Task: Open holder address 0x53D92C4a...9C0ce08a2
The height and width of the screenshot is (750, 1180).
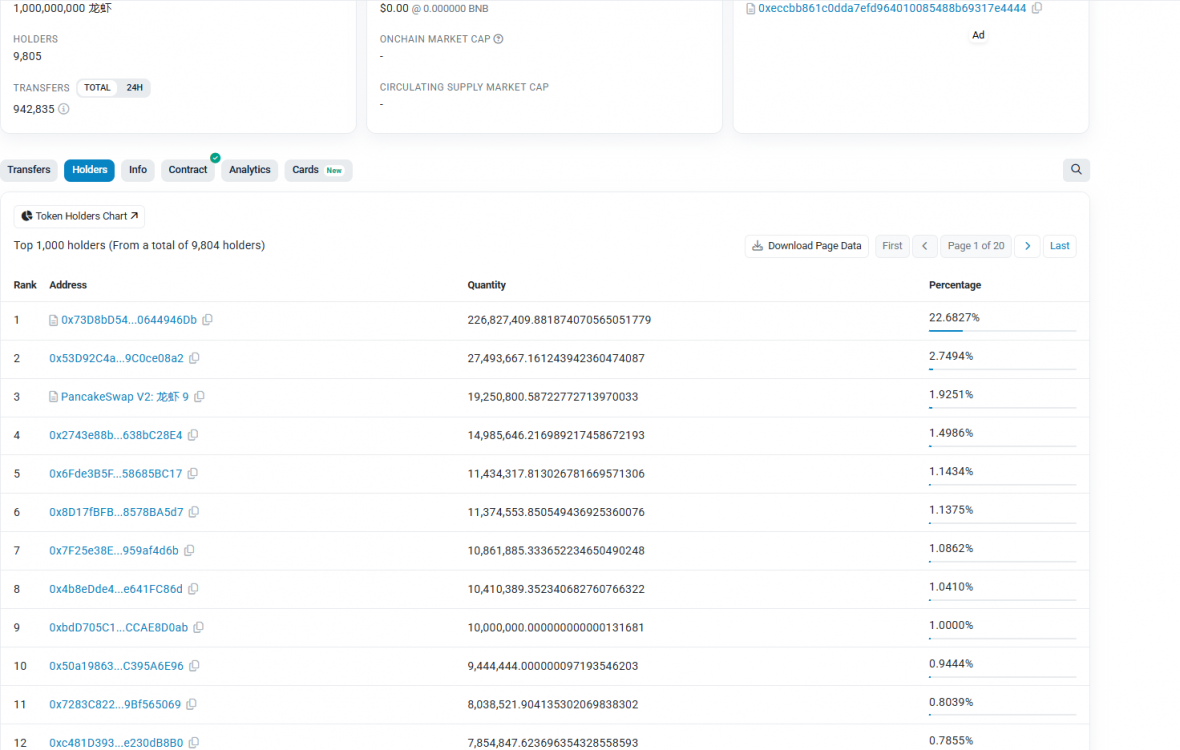Action: 116,358
